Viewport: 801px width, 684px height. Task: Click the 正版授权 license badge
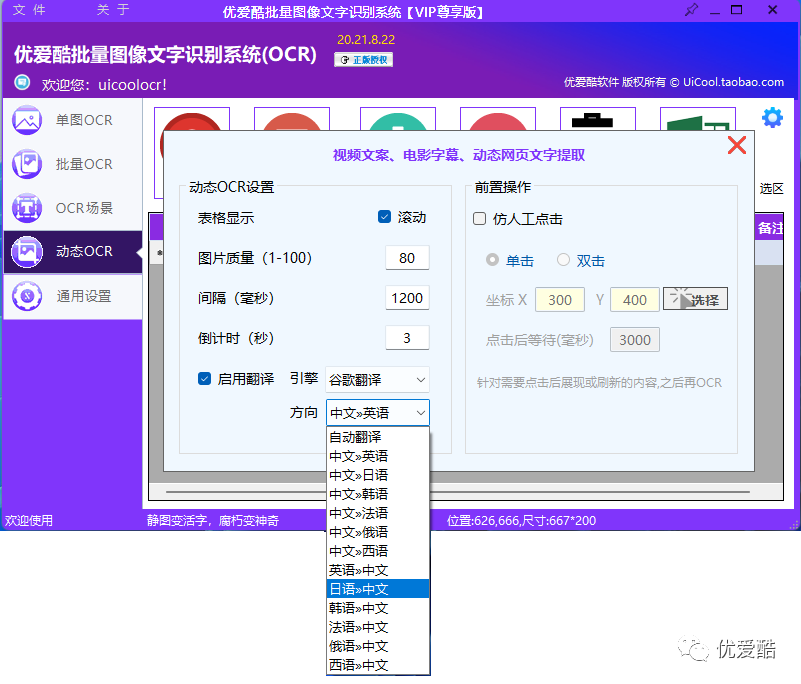tap(363, 60)
